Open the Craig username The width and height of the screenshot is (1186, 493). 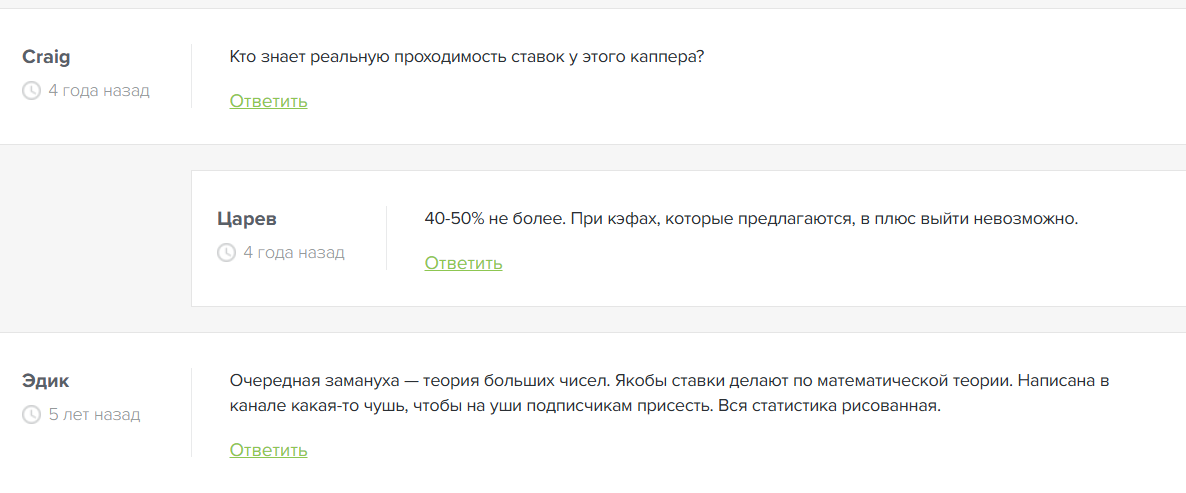[x=46, y=58]
